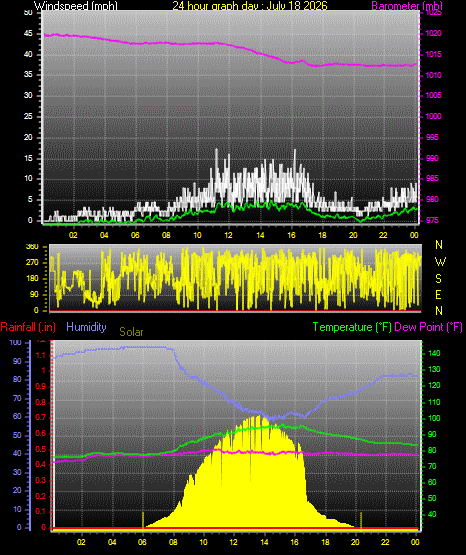Pick the 25 value on the windspeed axis
Screen dimensions: 466x555
click(x=28, y=116)
